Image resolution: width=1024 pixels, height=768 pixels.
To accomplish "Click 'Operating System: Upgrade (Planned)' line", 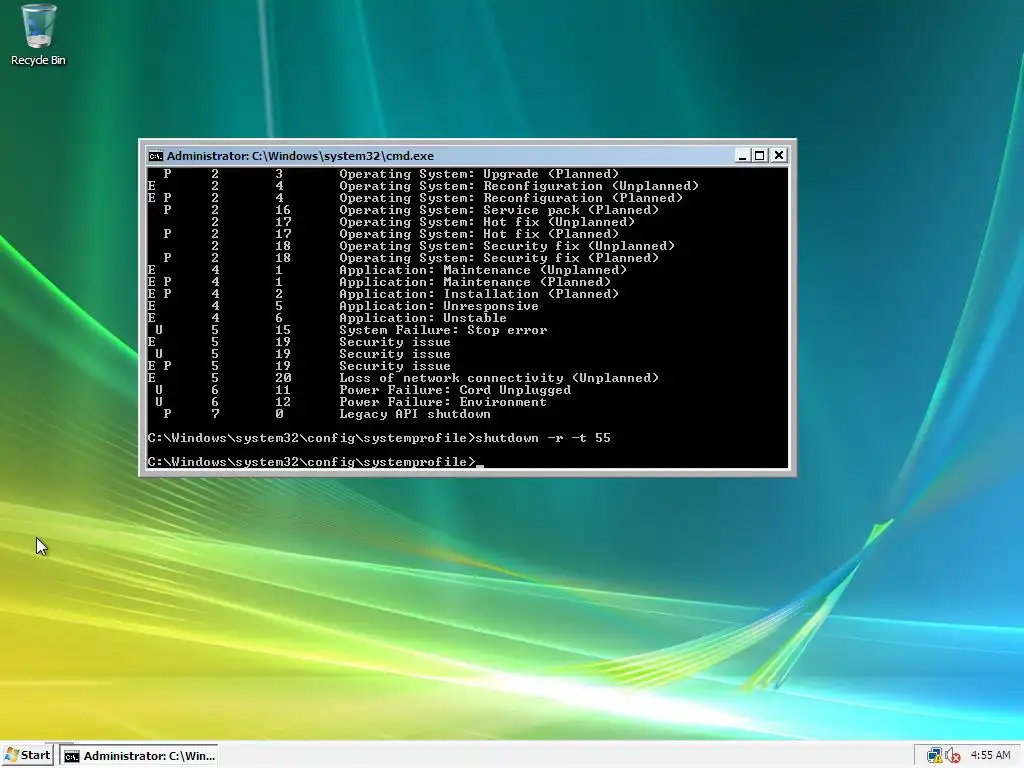I will 479,174.
